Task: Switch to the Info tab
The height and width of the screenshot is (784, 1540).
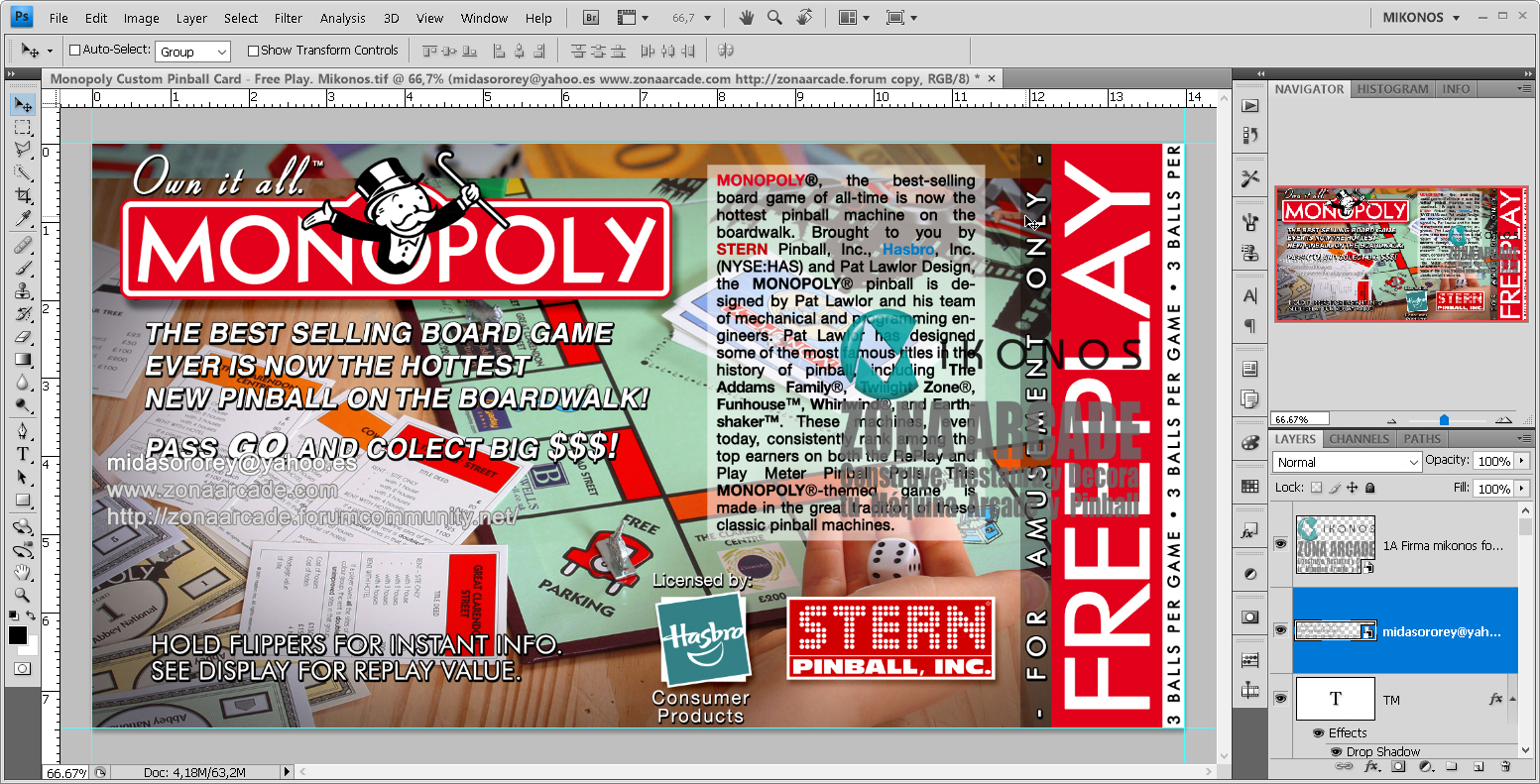Action: (1456, 89)
